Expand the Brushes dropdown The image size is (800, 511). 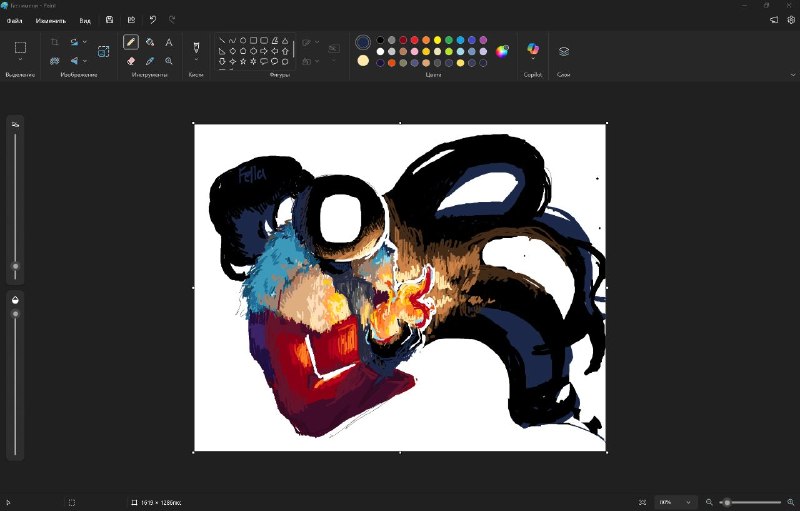click(x=196, y=60)
